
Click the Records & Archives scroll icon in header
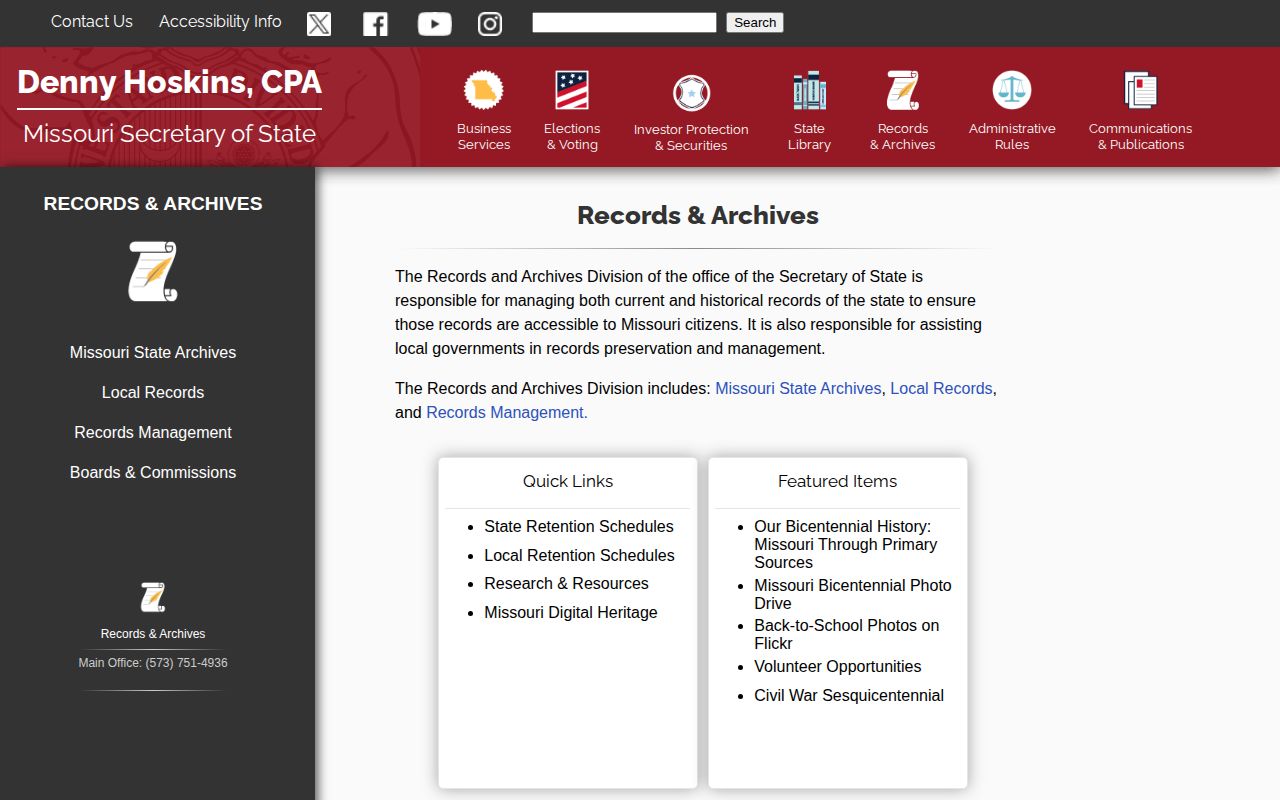[x=902, y=90]
